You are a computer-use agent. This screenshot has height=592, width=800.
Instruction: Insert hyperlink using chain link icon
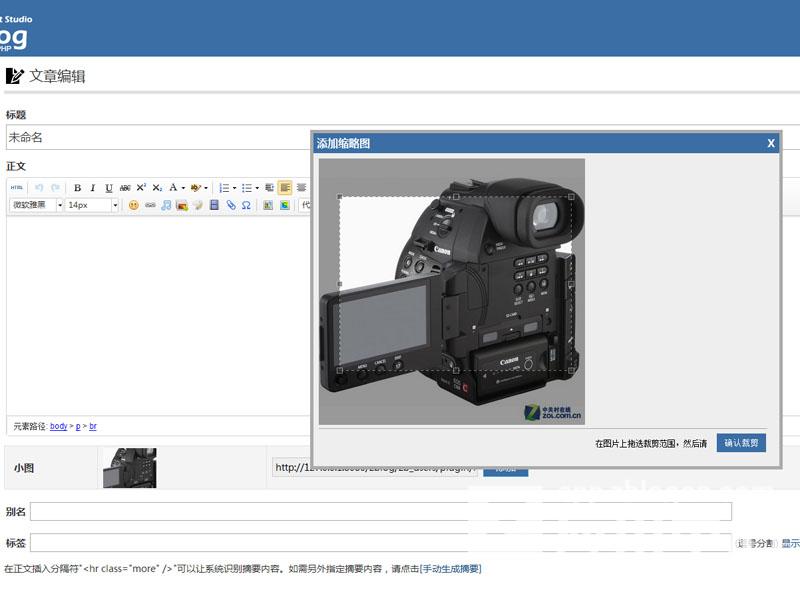pyautogui.click(x=150, y=205)
